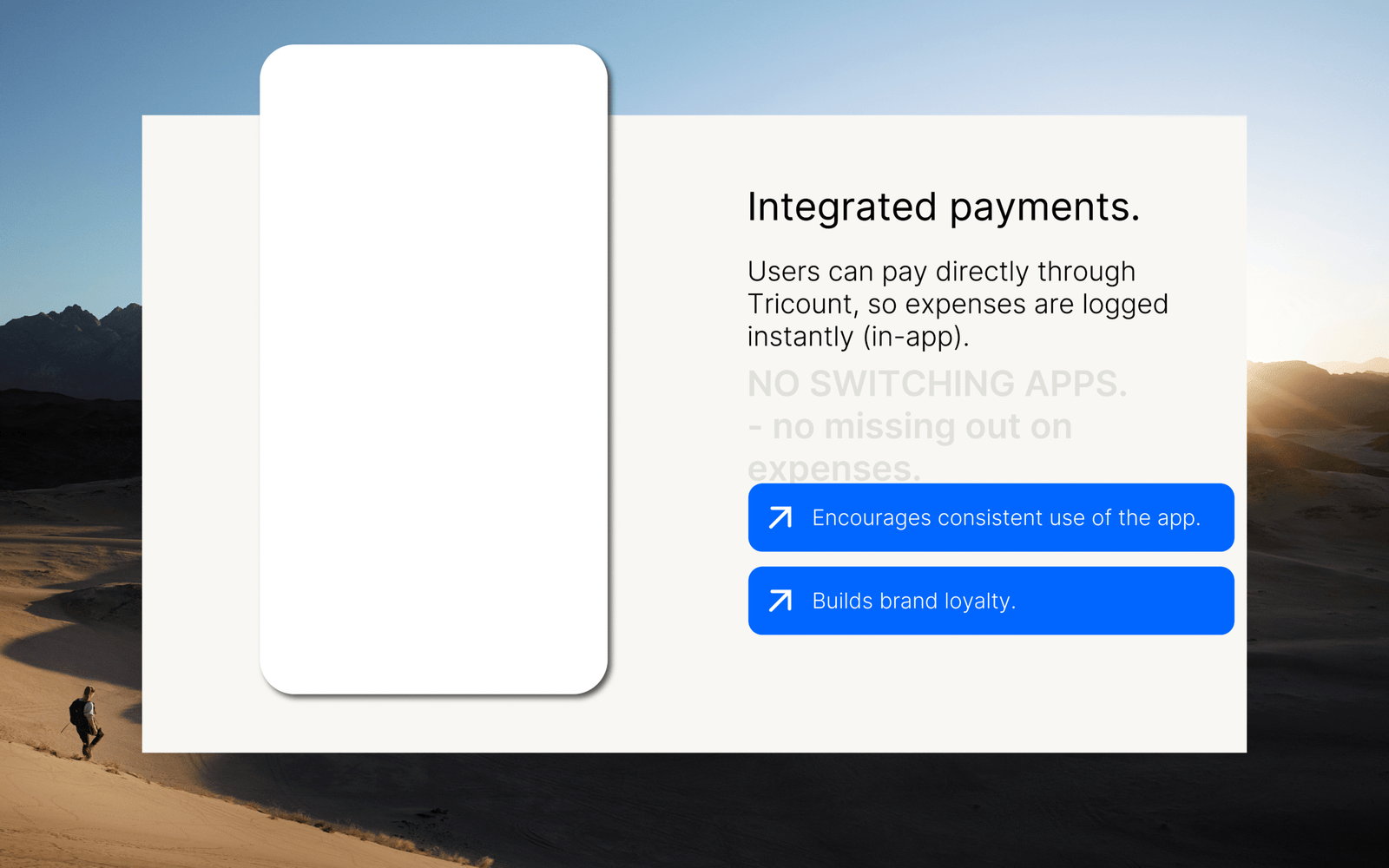Click the arrow icon beside 'Builds brand loyalty'
The image size is (1389, 868).
click(x=780, y=601)
